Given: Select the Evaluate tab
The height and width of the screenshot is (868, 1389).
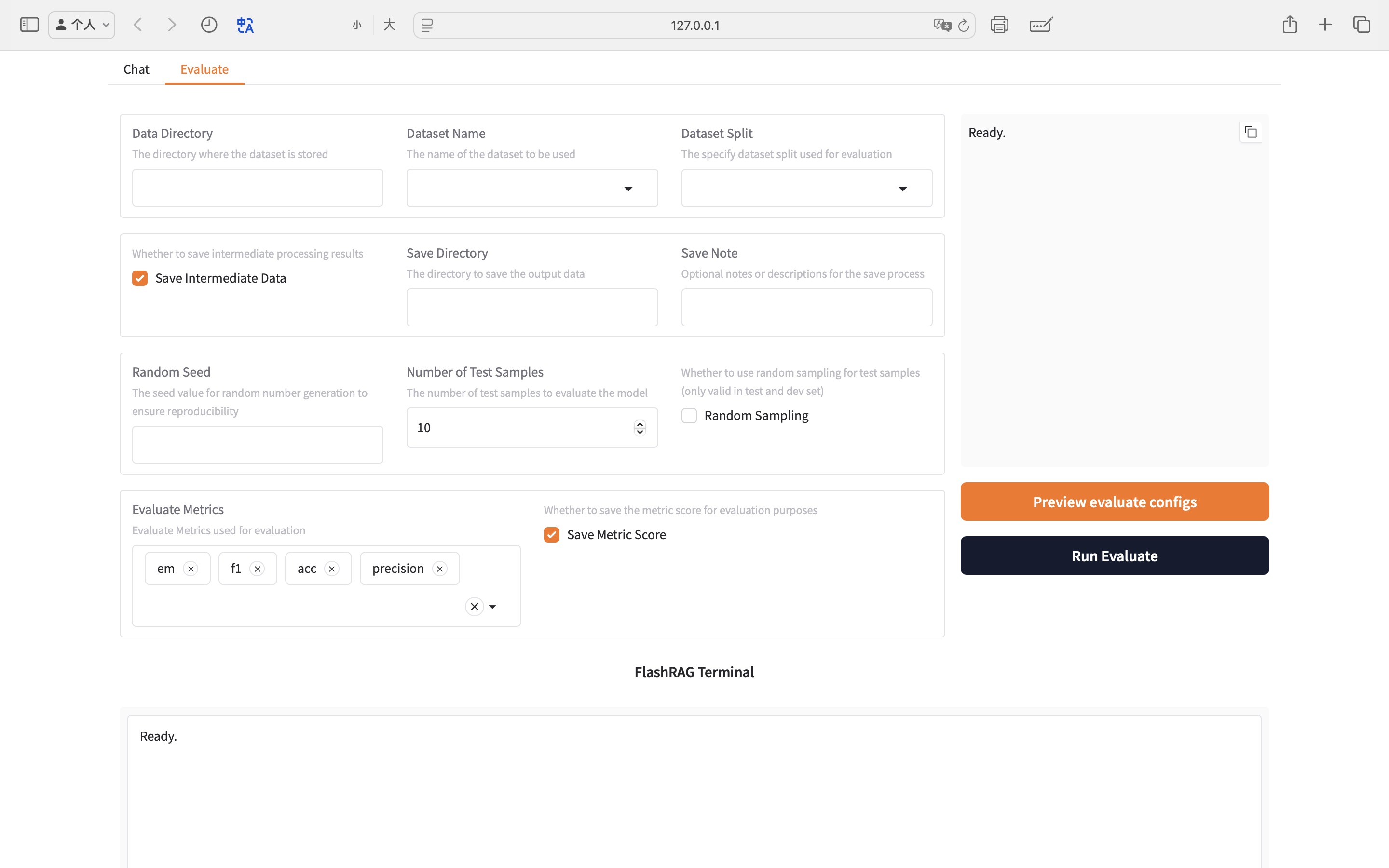Looking at the screenshot, I should click(x=204, y=69).
